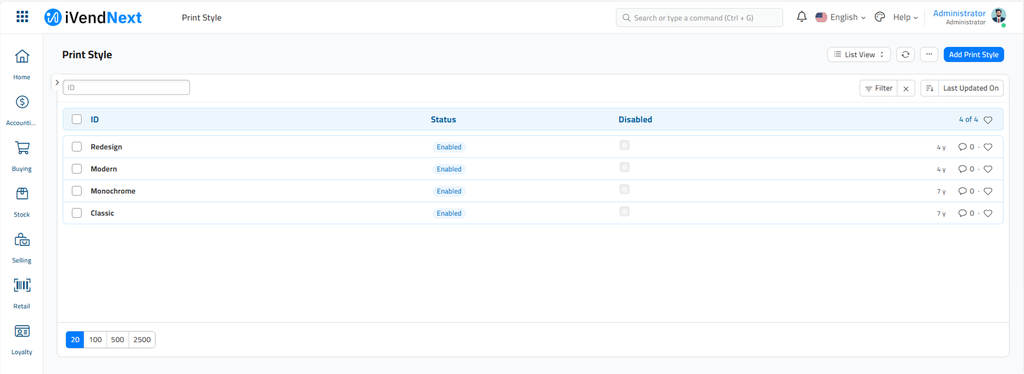Viewport: 1024px width, 374px height.
Task: Toggle sort order direction icon
Action: click(929, 88)
